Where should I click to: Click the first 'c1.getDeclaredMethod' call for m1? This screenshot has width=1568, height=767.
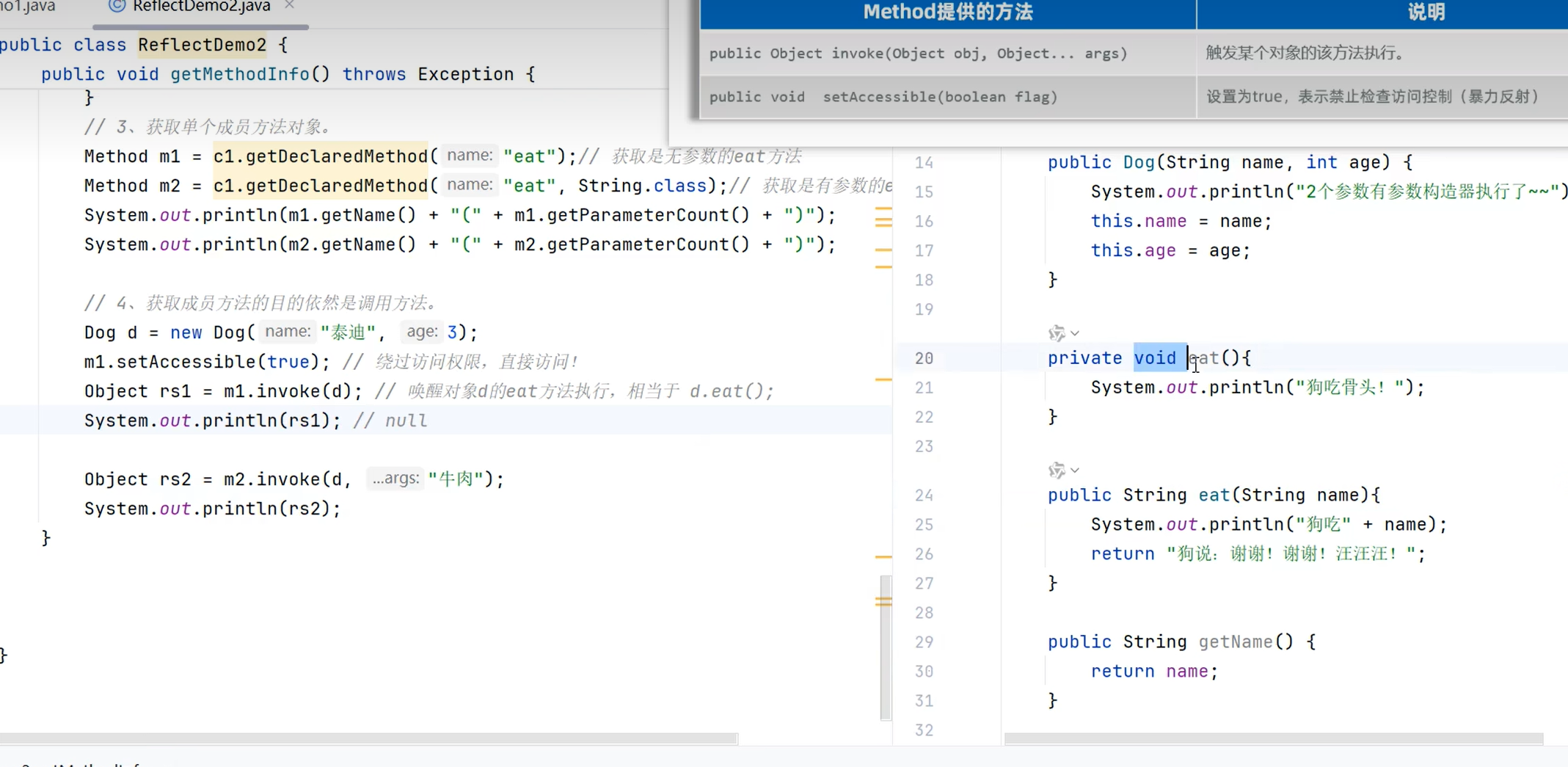[321, 156]
